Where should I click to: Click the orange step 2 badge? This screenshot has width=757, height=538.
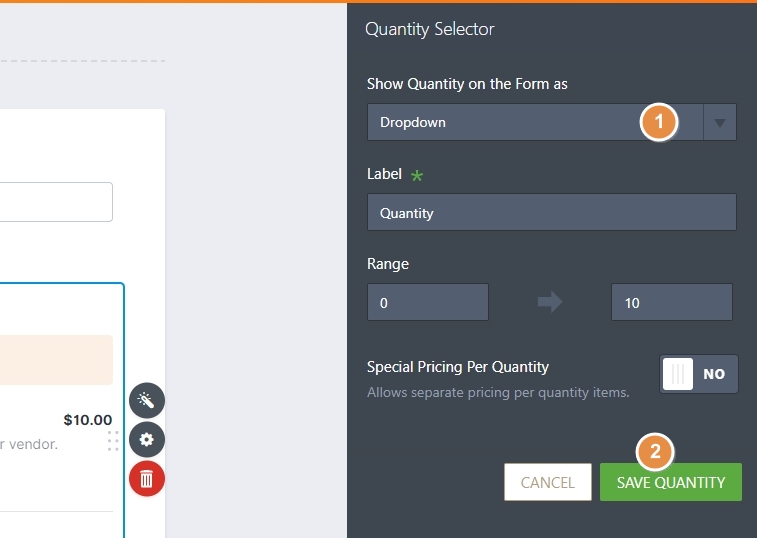click(x=655, y=451)
